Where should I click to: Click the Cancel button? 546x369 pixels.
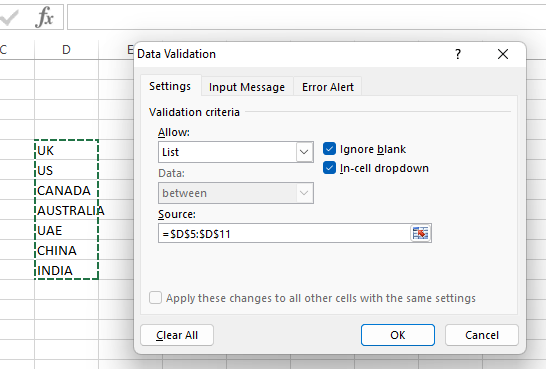pos(482,335)
